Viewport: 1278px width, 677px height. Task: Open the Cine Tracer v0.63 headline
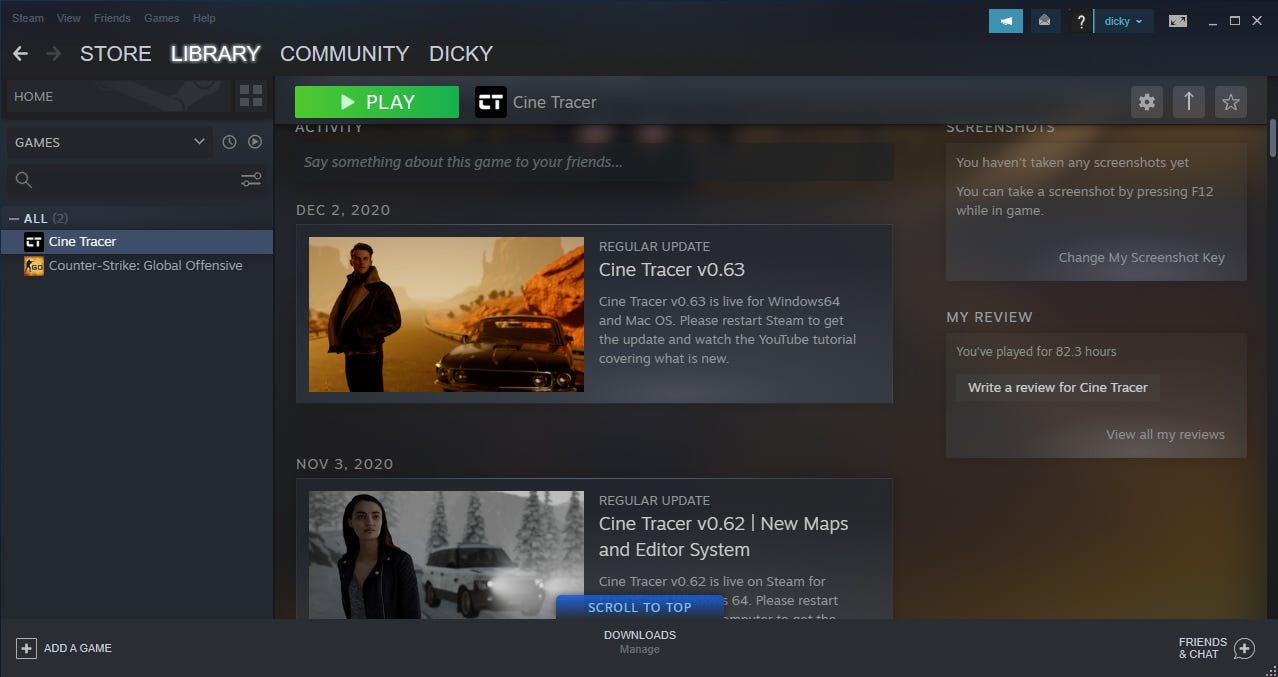coord(672,270)
